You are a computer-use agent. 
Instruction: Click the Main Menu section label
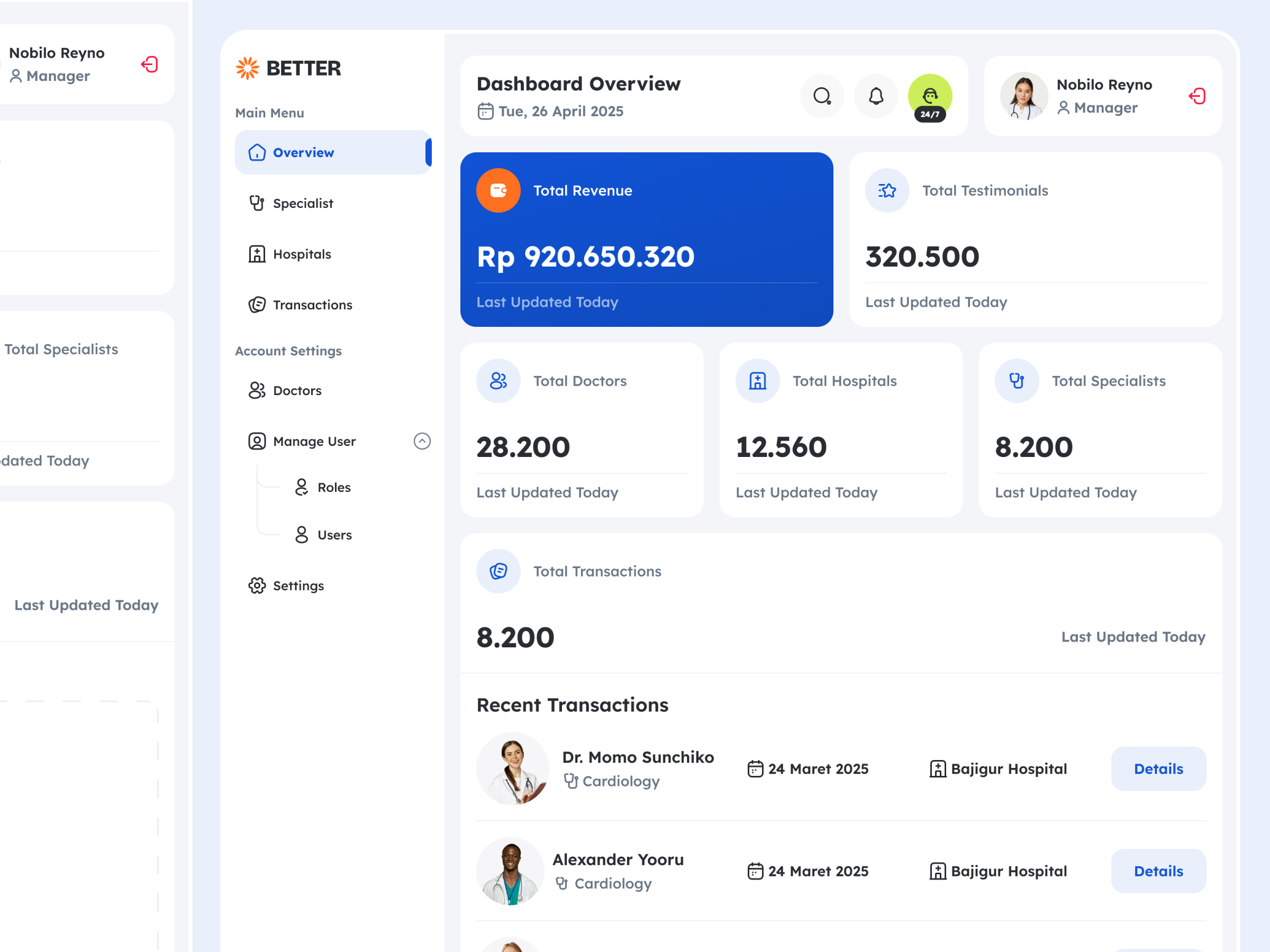click(269, 113)
